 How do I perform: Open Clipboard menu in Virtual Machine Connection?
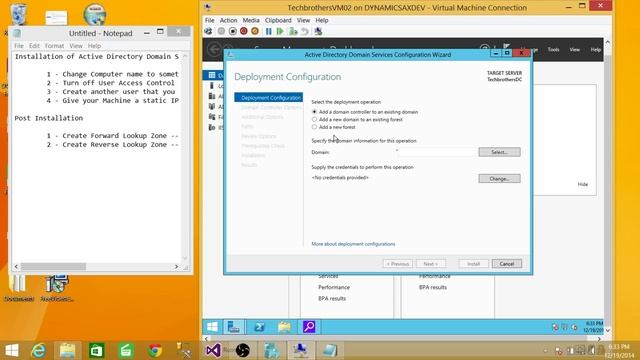(x=278, y=20)
